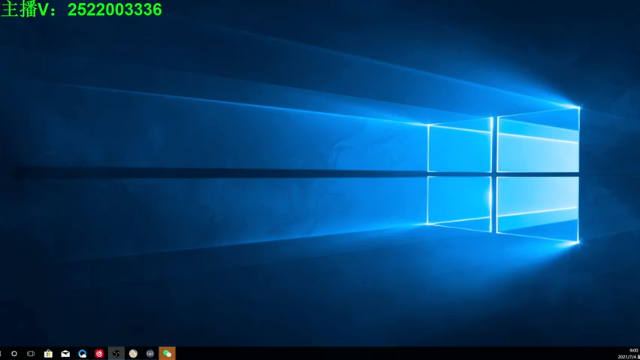Open the red NetEase music icon

99,354
